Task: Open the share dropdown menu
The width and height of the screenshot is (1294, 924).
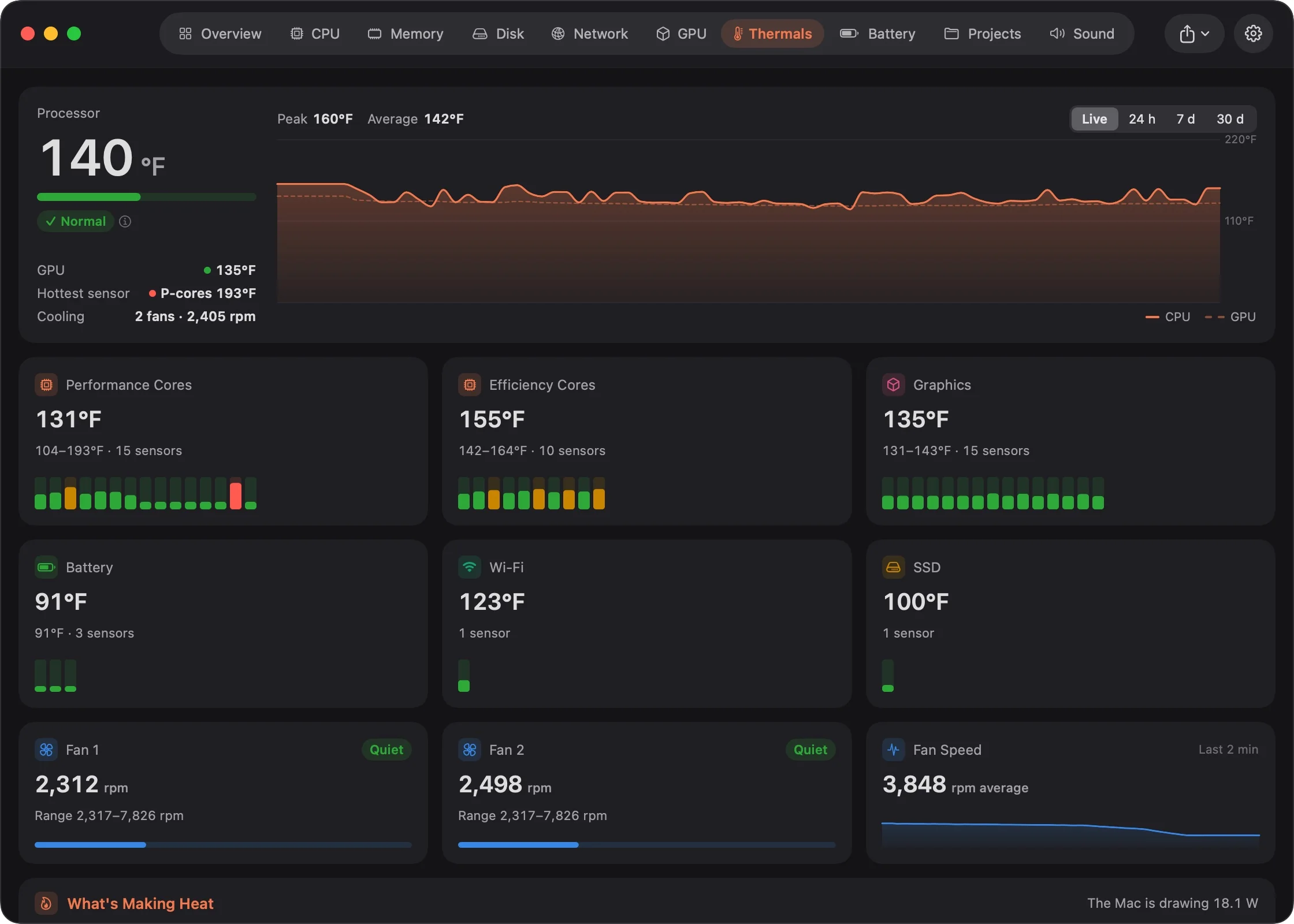Action: tap(1194, 33)
